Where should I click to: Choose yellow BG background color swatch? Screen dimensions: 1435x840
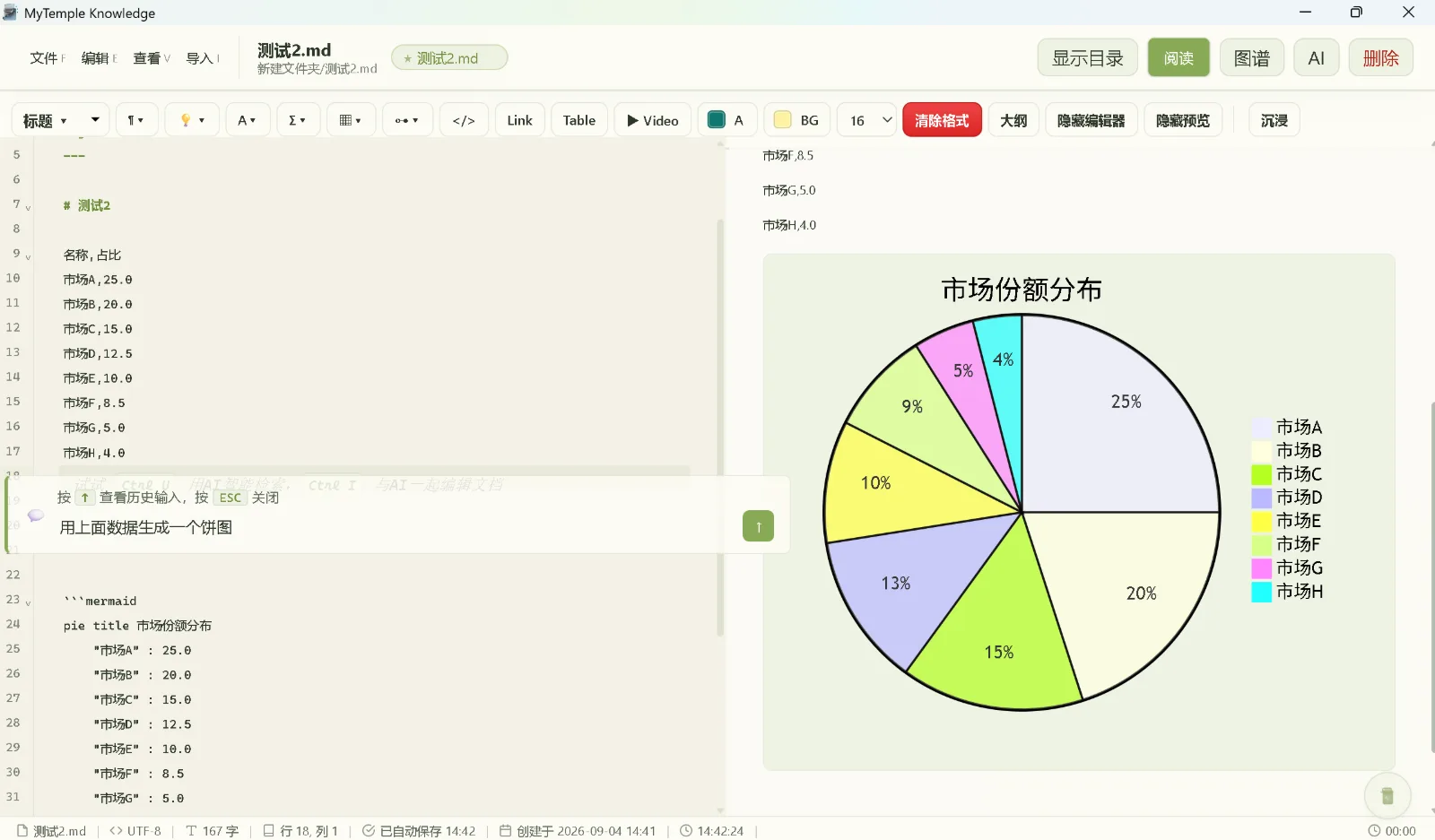pos(782,119)
